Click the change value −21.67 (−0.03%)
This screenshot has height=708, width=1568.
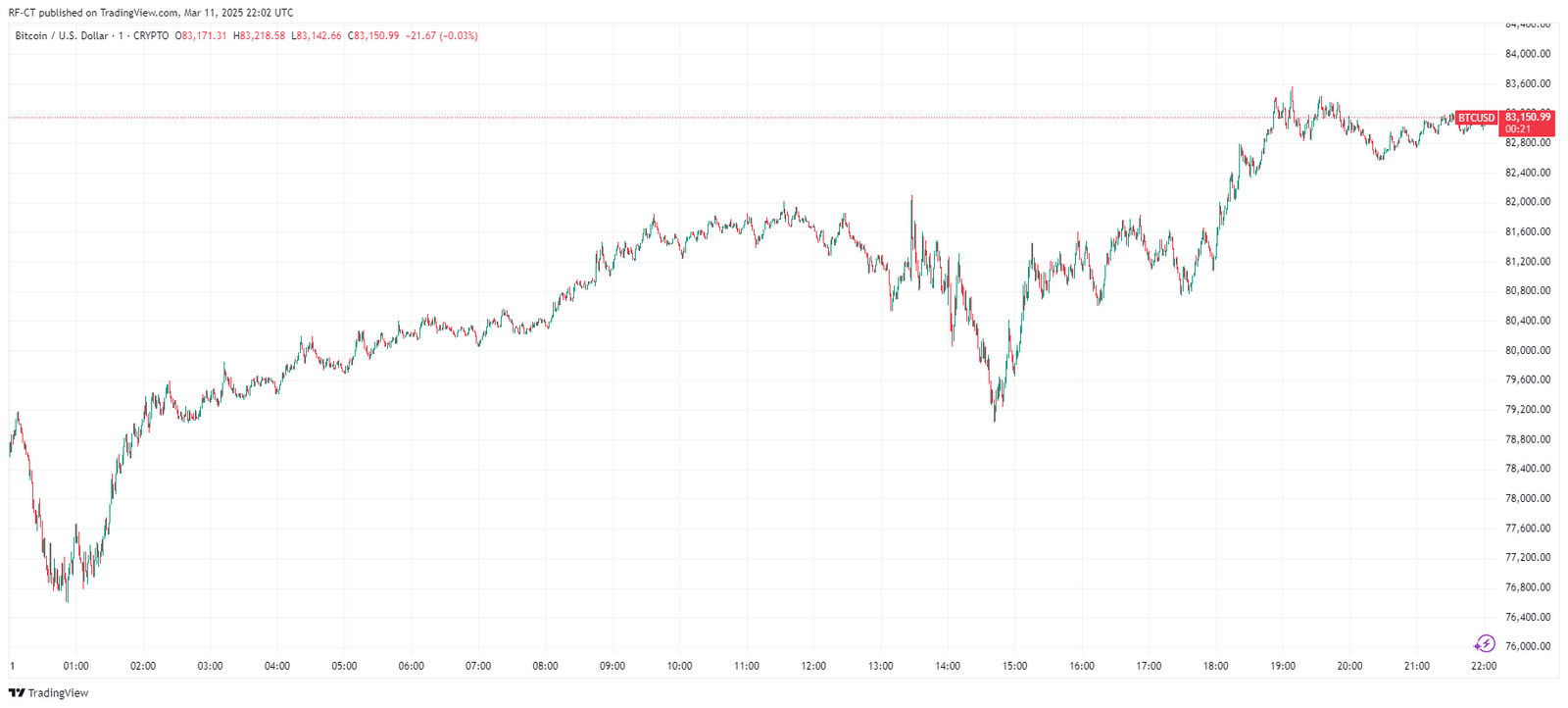[442, 36]
